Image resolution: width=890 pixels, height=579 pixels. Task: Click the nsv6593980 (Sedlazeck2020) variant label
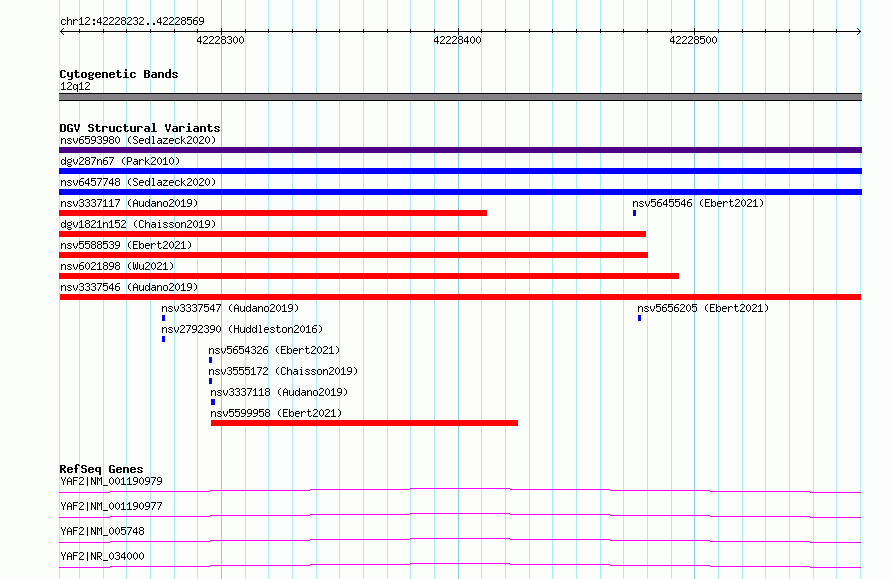click(138, 140)
